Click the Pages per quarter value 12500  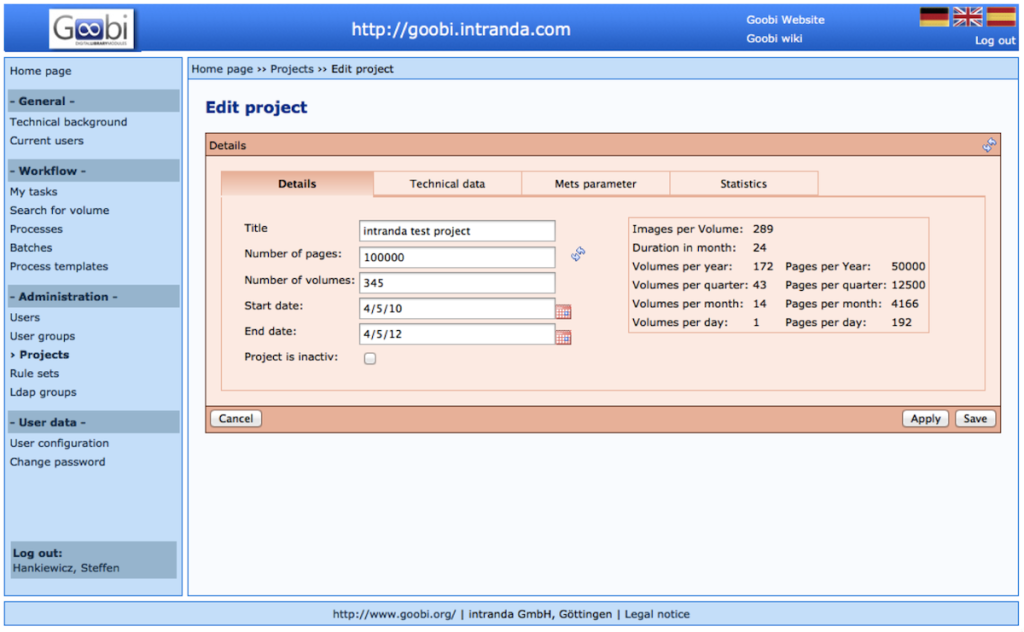tap(908, 285)
